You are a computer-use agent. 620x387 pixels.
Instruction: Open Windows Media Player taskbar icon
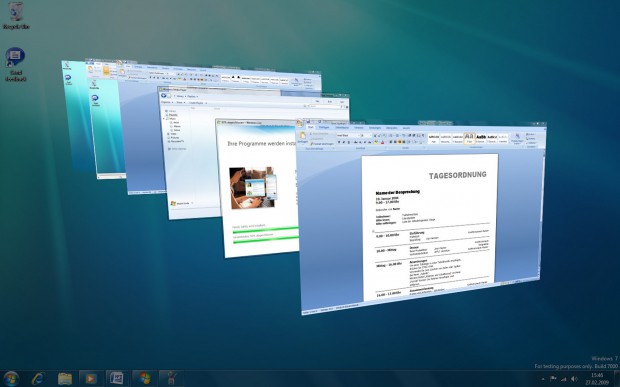[x=90, y=378]
